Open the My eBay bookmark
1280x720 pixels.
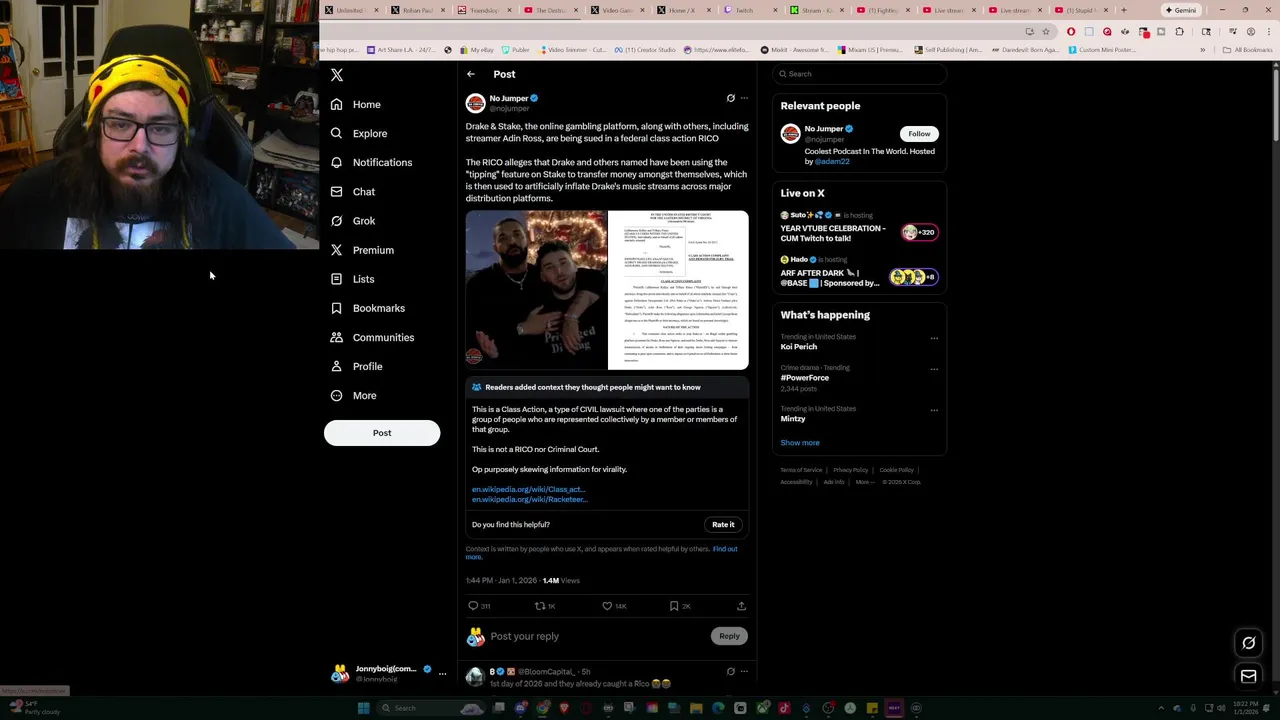coord(478,50)
